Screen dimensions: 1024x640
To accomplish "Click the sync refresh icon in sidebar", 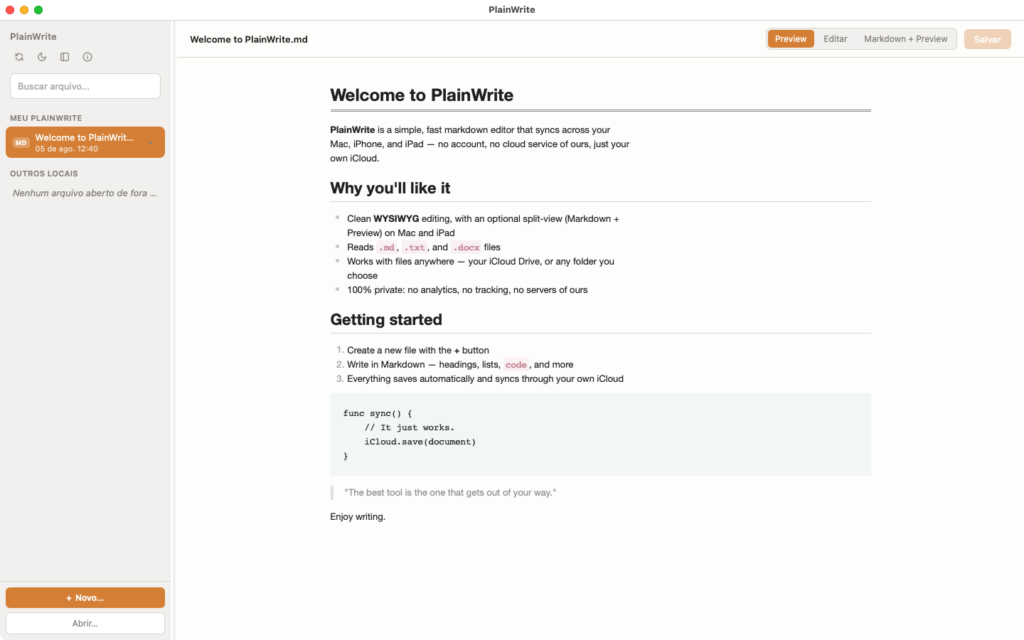I will pos(19,57).
